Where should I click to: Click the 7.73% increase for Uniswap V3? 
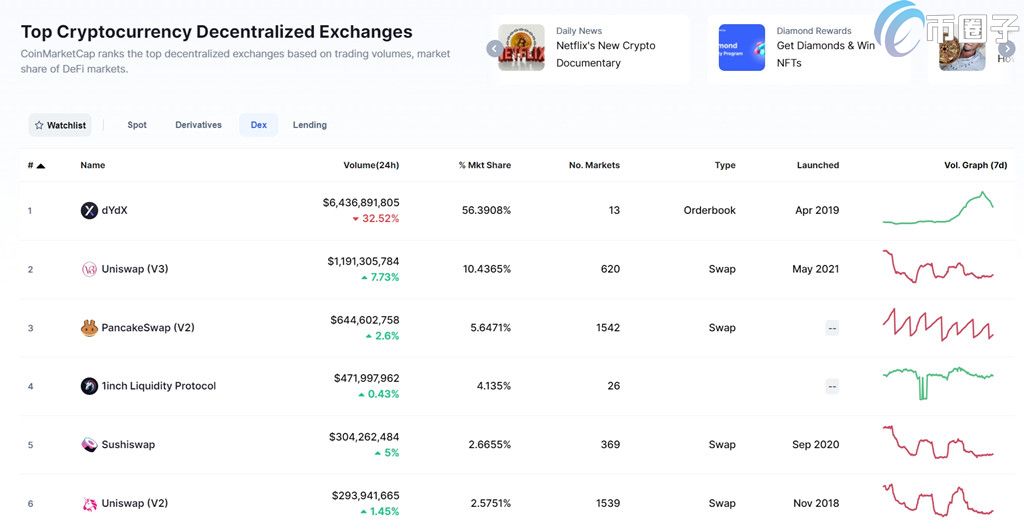point(380,277)
